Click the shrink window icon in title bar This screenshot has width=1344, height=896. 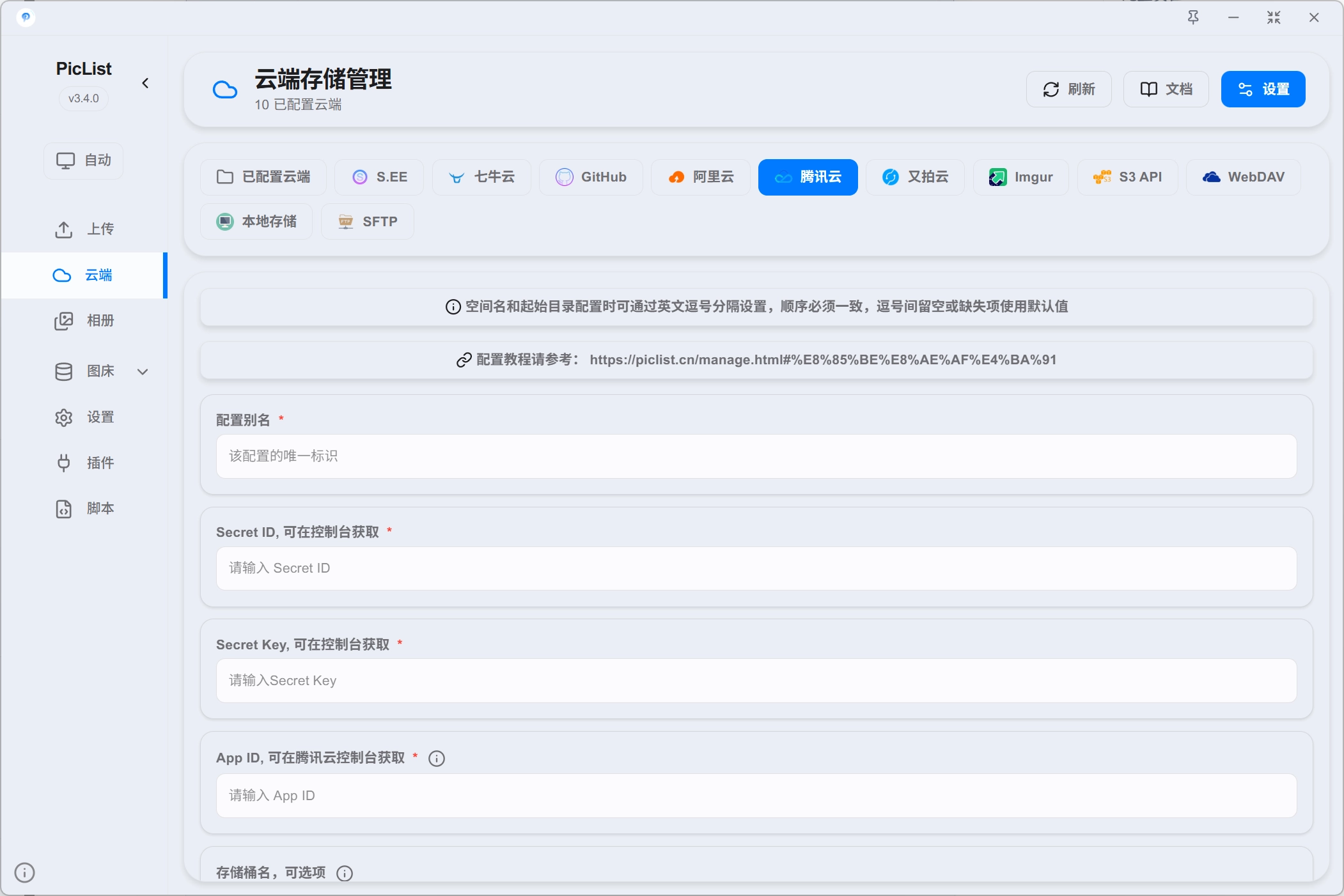click(x=1274, y=17)
